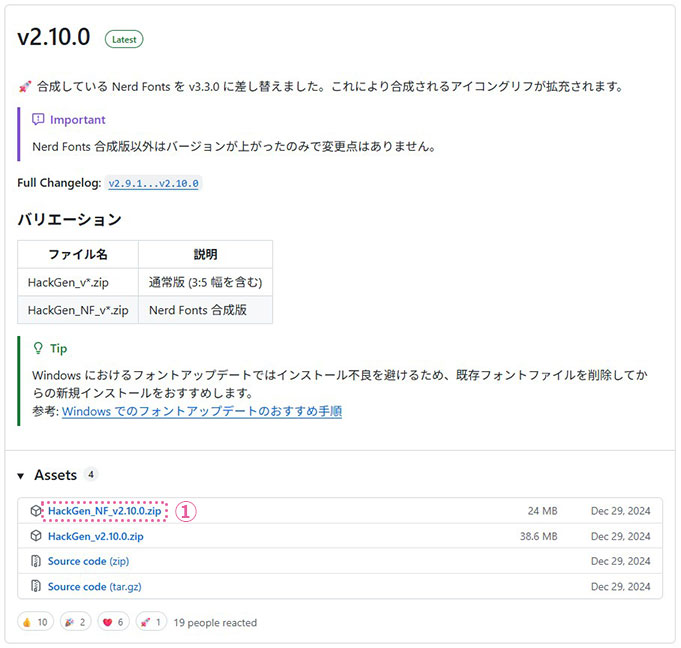Click the Important callout icon
Image resolution: width=681 pixels, height=648 pixels.
[38, 119]
